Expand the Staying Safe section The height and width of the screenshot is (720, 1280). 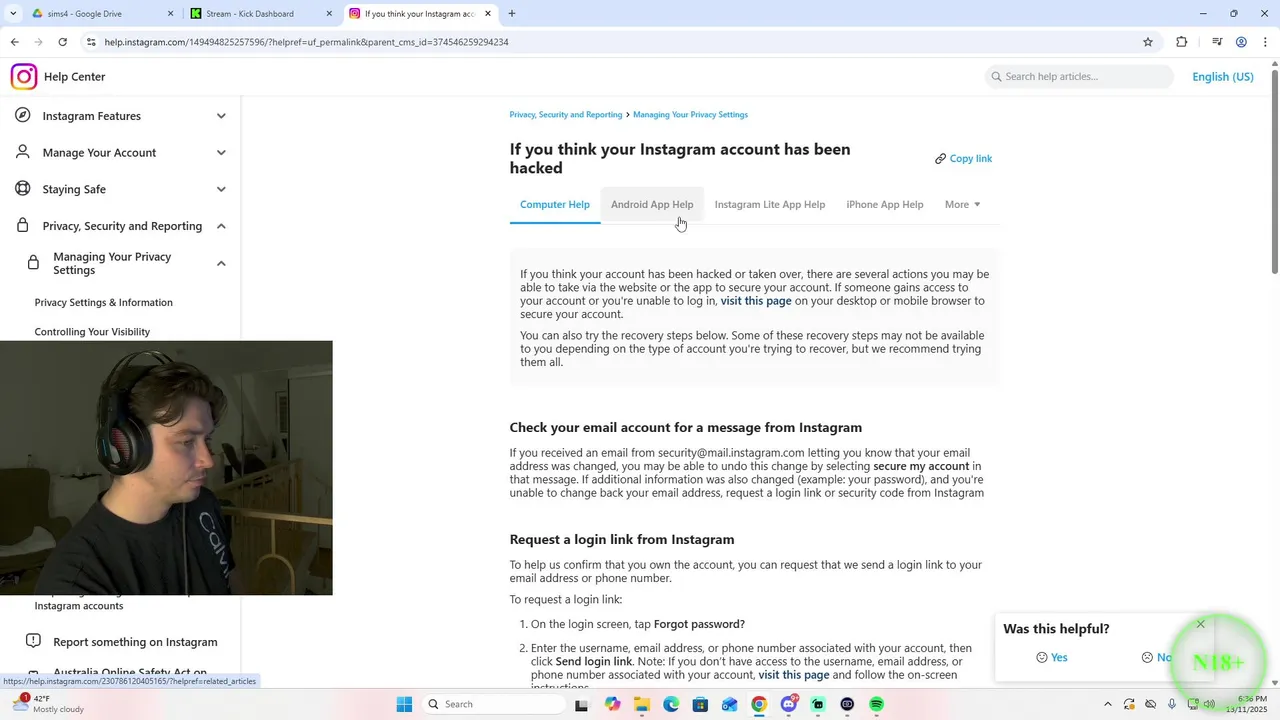point(221,189)
